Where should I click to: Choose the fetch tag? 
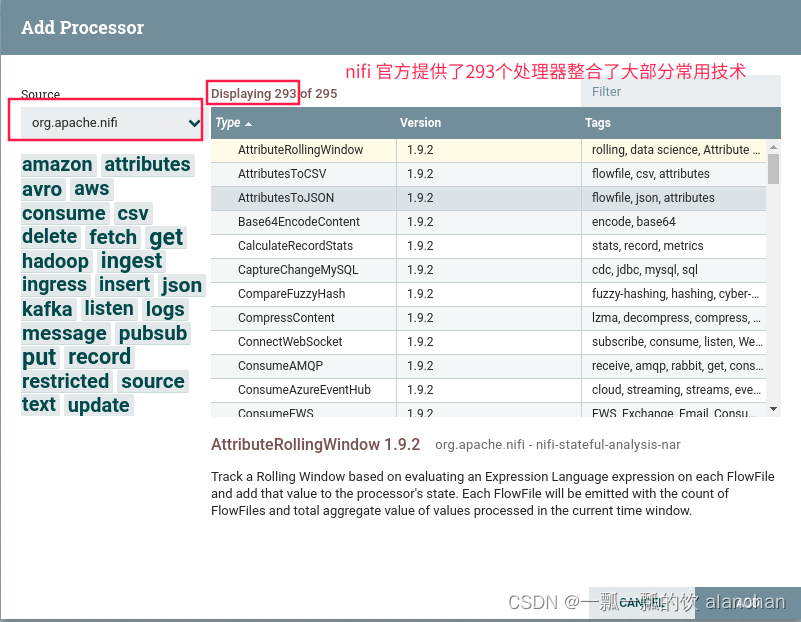pos(113,237)
